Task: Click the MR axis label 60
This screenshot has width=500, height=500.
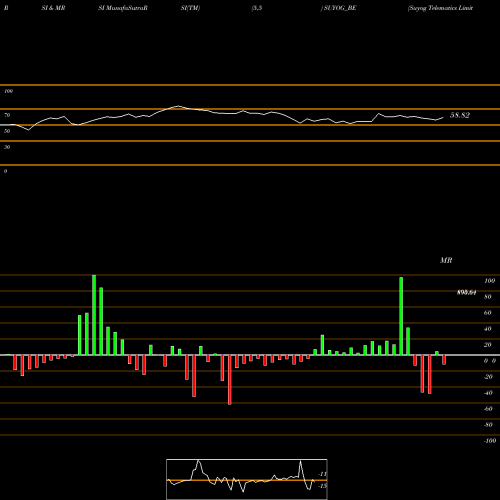Action: click(488, 313)
